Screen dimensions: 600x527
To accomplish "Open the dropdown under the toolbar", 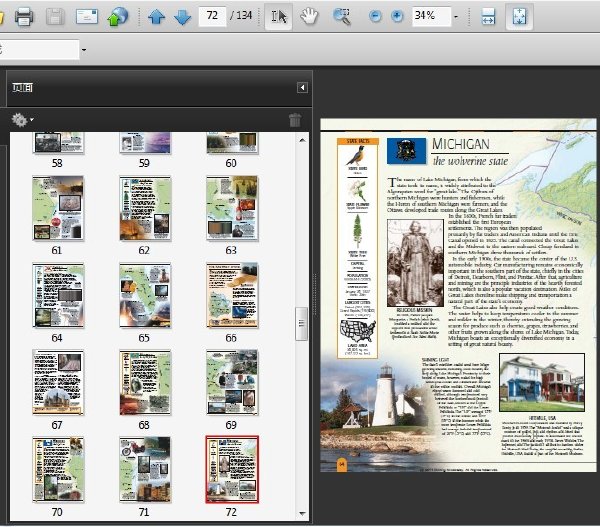I will click(84, 50).
